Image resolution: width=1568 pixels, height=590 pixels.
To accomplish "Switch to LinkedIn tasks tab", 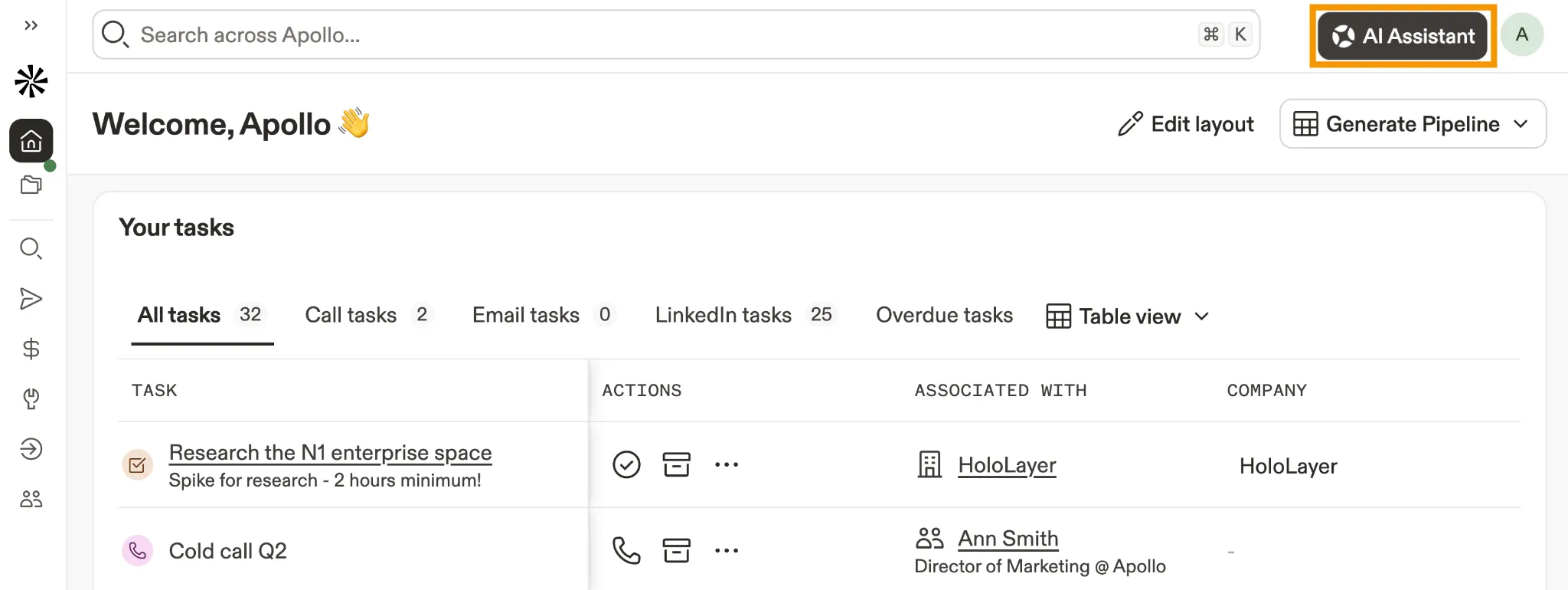I will 745,315.
